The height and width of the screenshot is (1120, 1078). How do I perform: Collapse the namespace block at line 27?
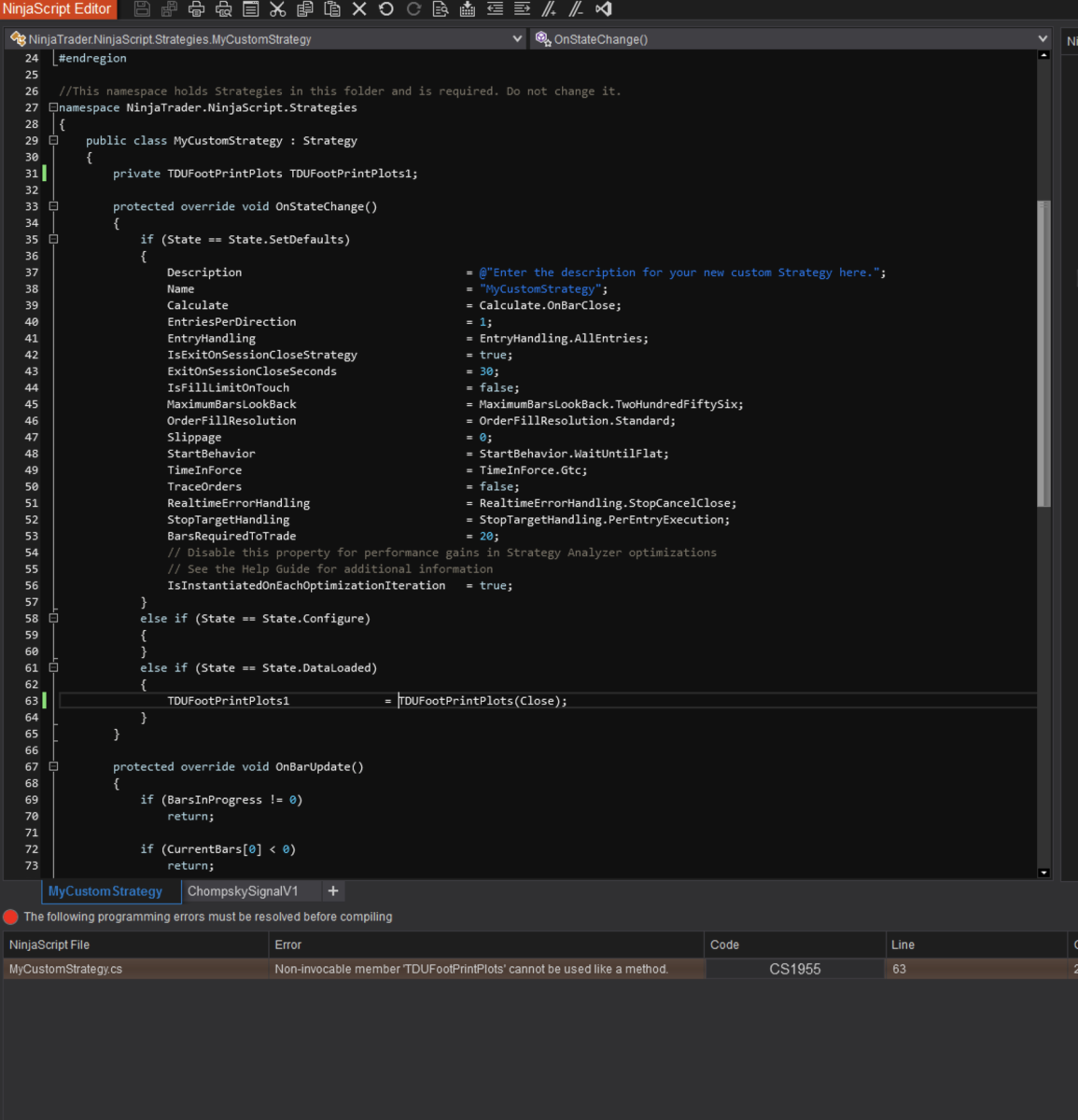point(53,107)
